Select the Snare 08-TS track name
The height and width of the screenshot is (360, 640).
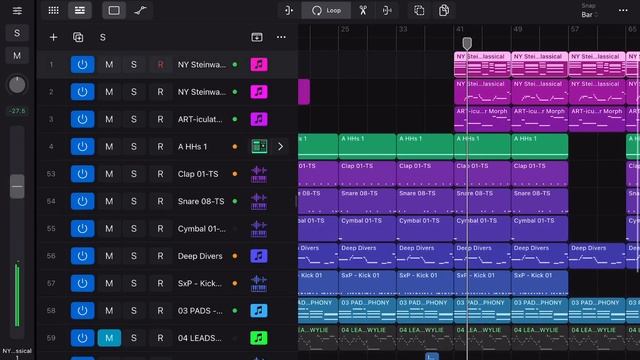(x=201, y=201)
